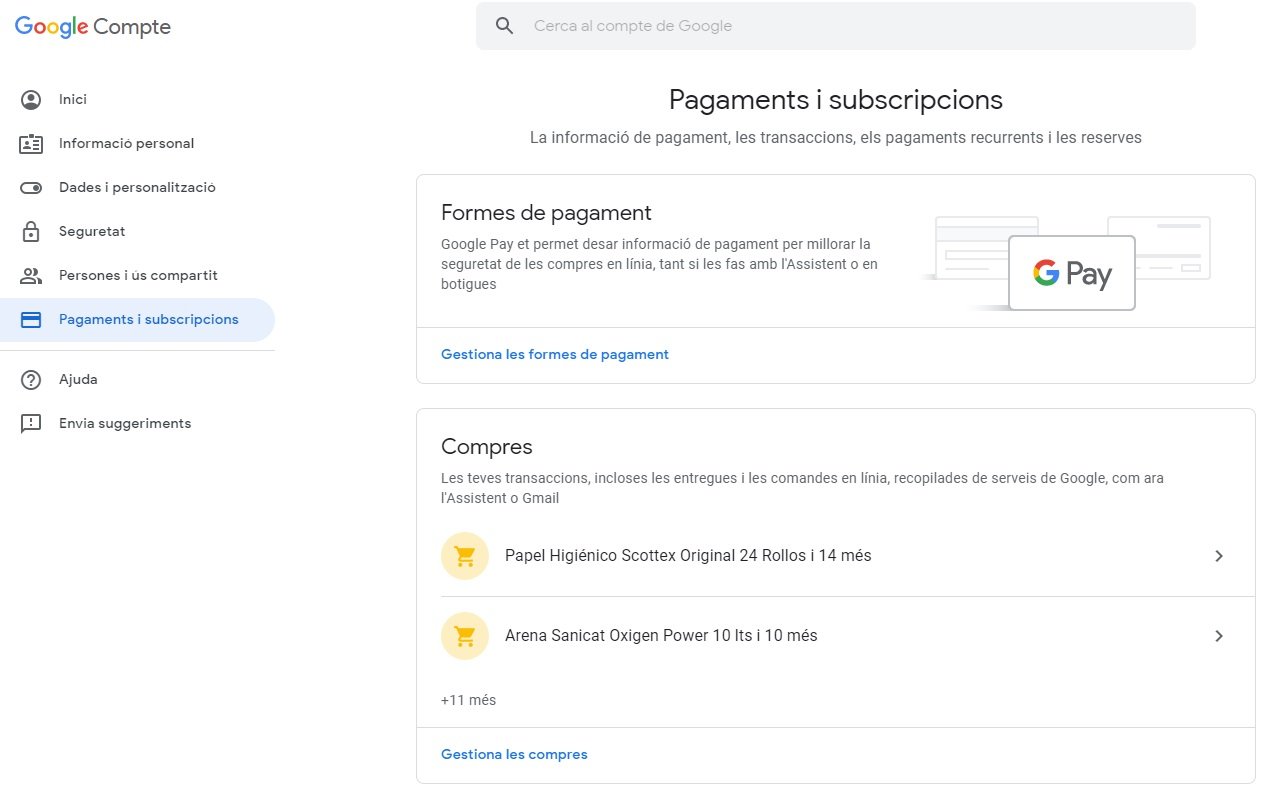Show +11 més additional purchases
This screenshot has height=796, width=1280.
(x=468, y=700)
